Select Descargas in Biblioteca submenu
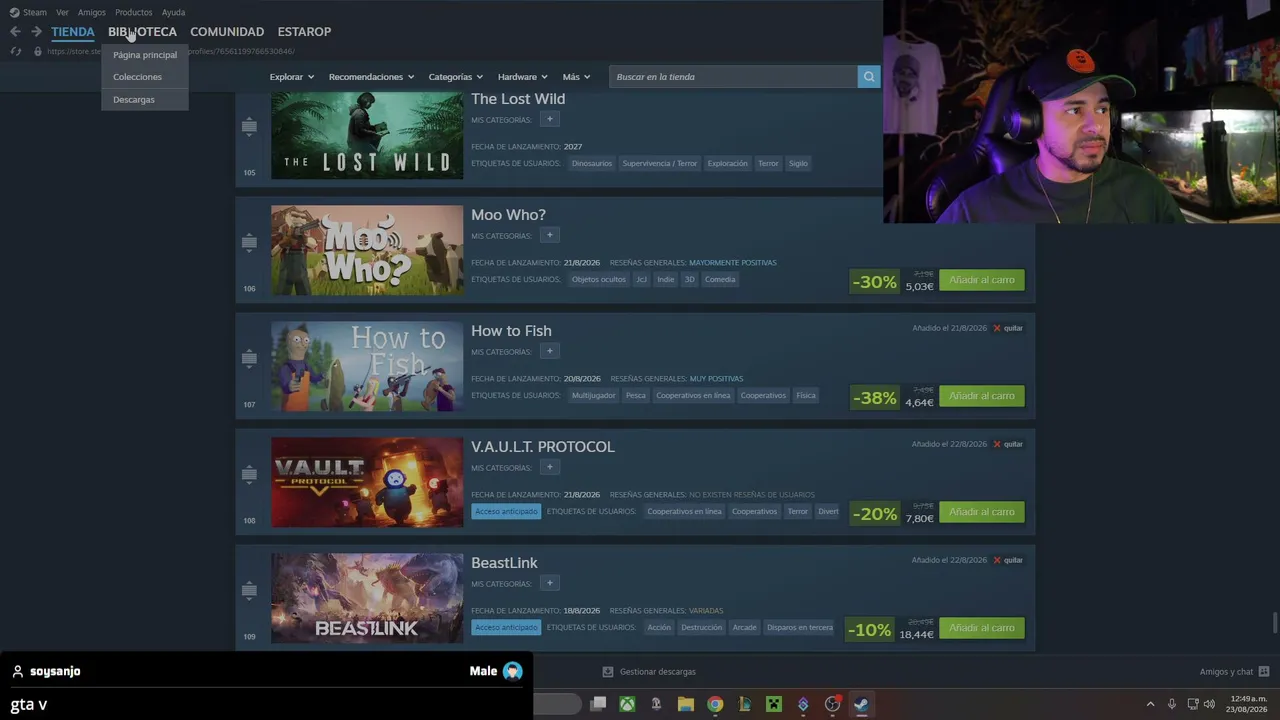1280x720 pixels. tap(145, 100)
